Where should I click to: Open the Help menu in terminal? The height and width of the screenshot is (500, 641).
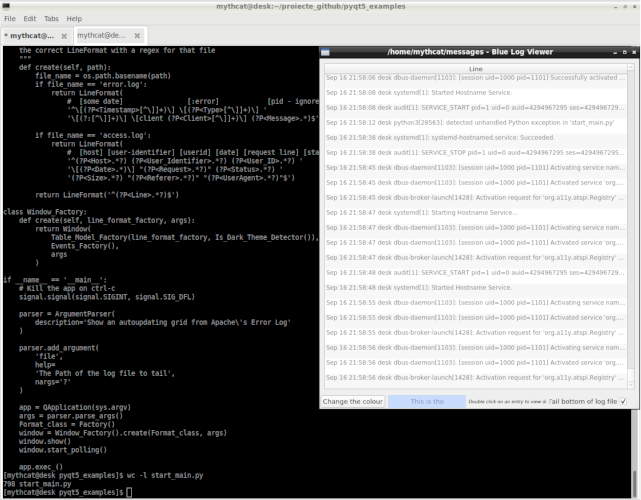[x=74, y=19]
